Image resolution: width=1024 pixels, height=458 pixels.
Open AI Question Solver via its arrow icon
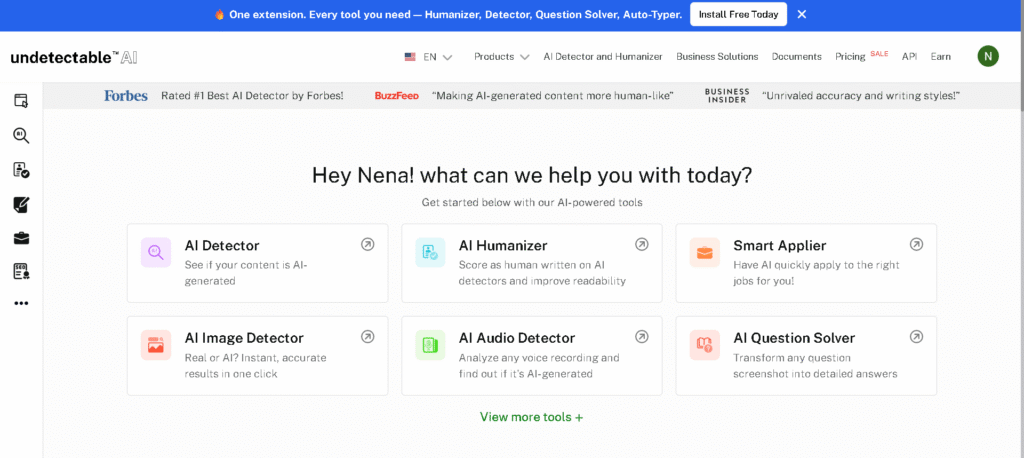(x=917, y=337)
